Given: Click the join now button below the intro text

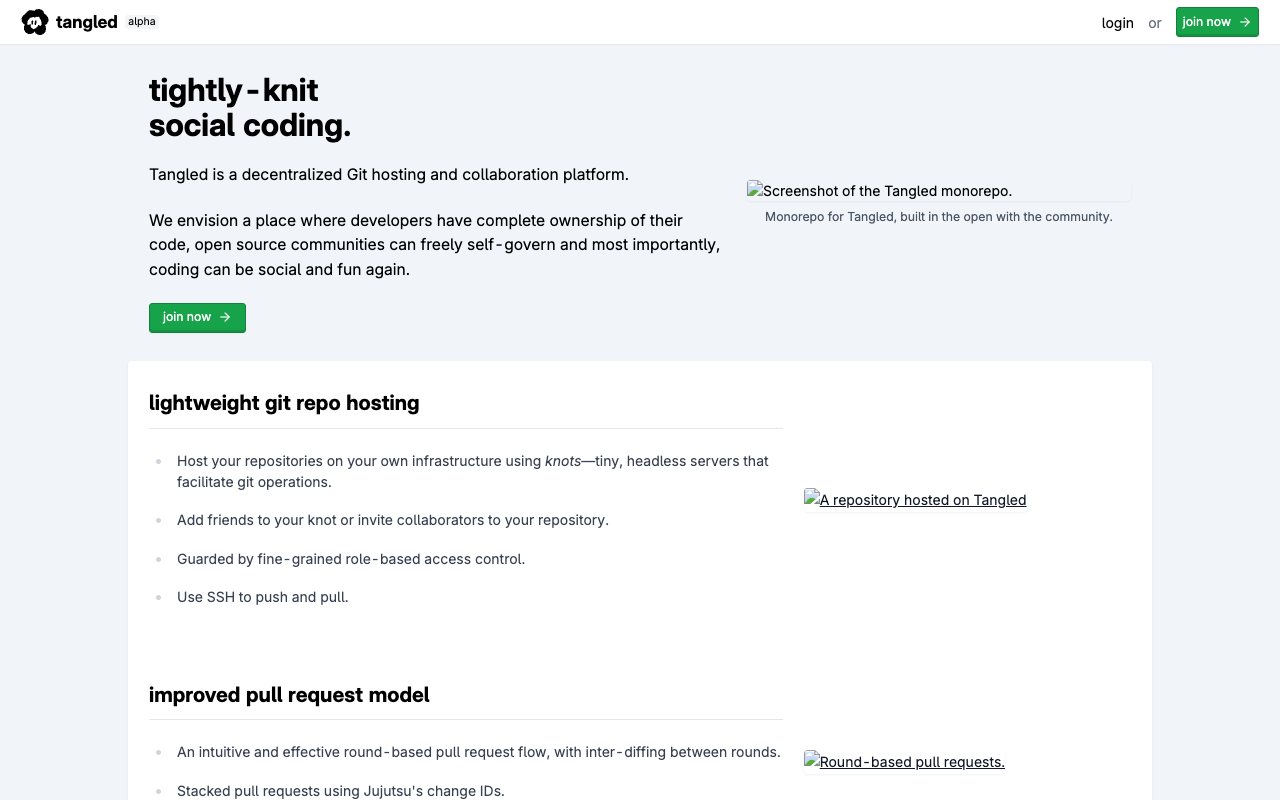Looking at the screenshot, I should (x=197, y=317).
